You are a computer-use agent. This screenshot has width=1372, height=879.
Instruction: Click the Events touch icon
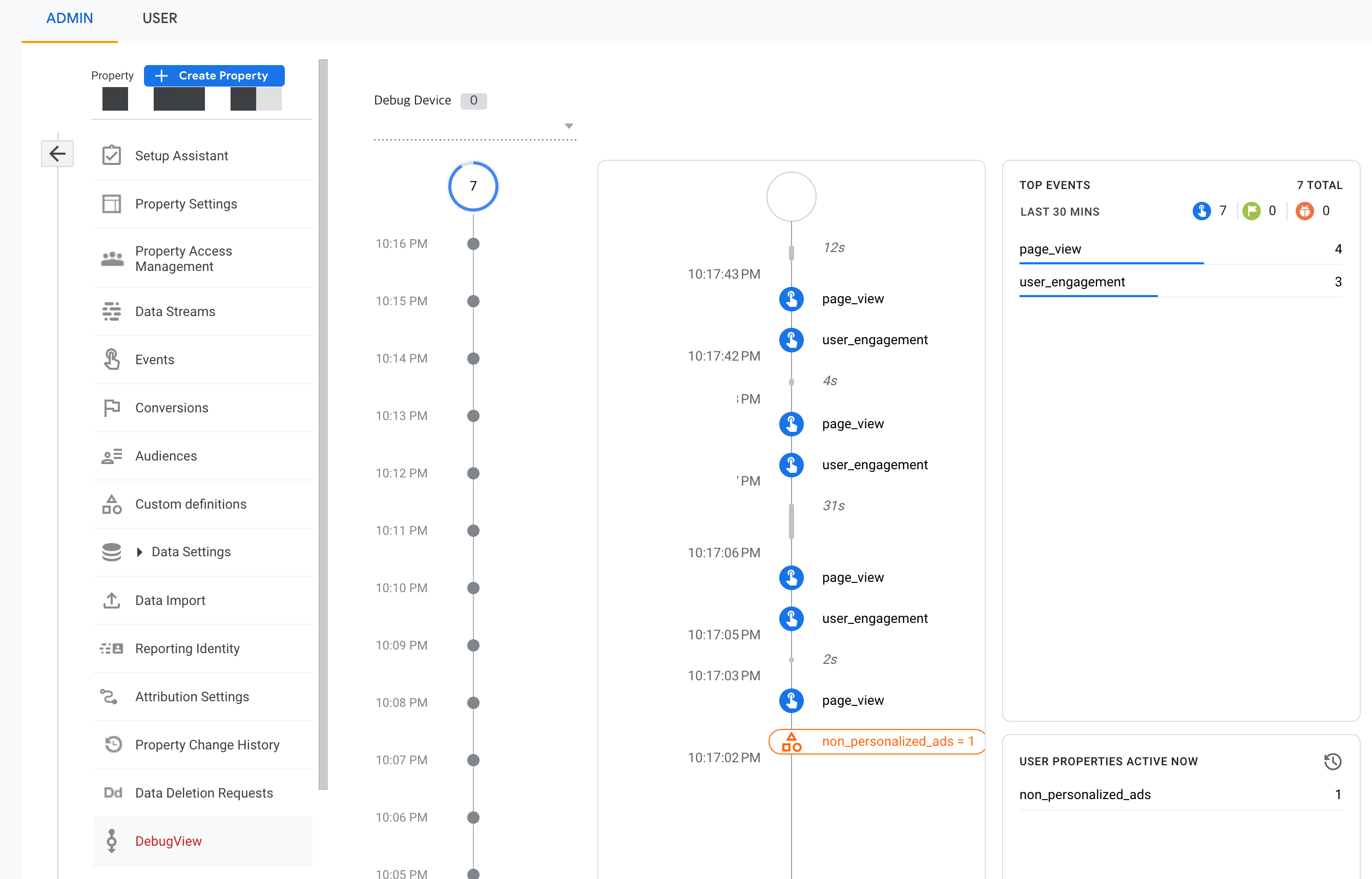click(x=111, y=360)
